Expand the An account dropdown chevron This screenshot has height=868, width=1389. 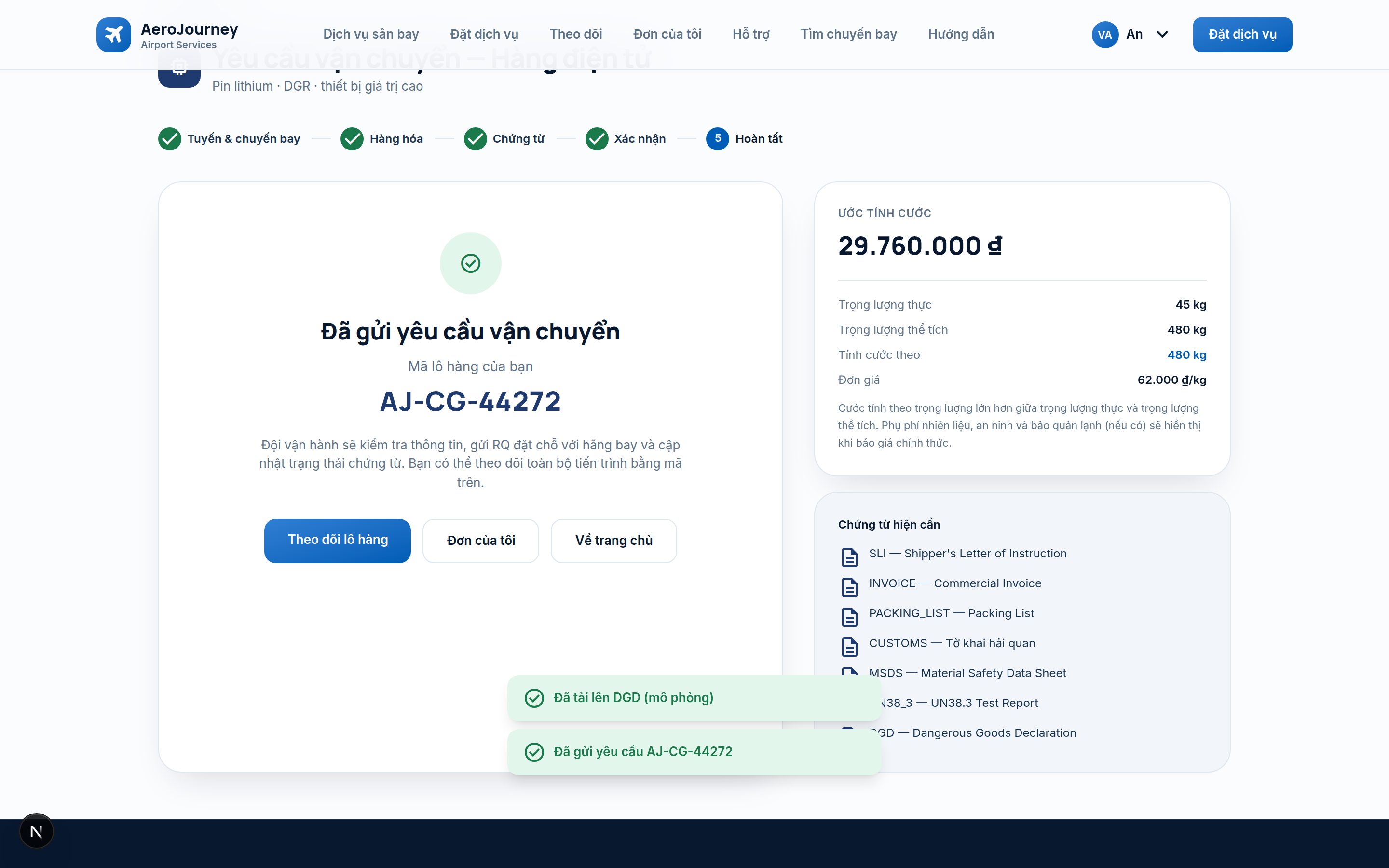point(1162,34)
